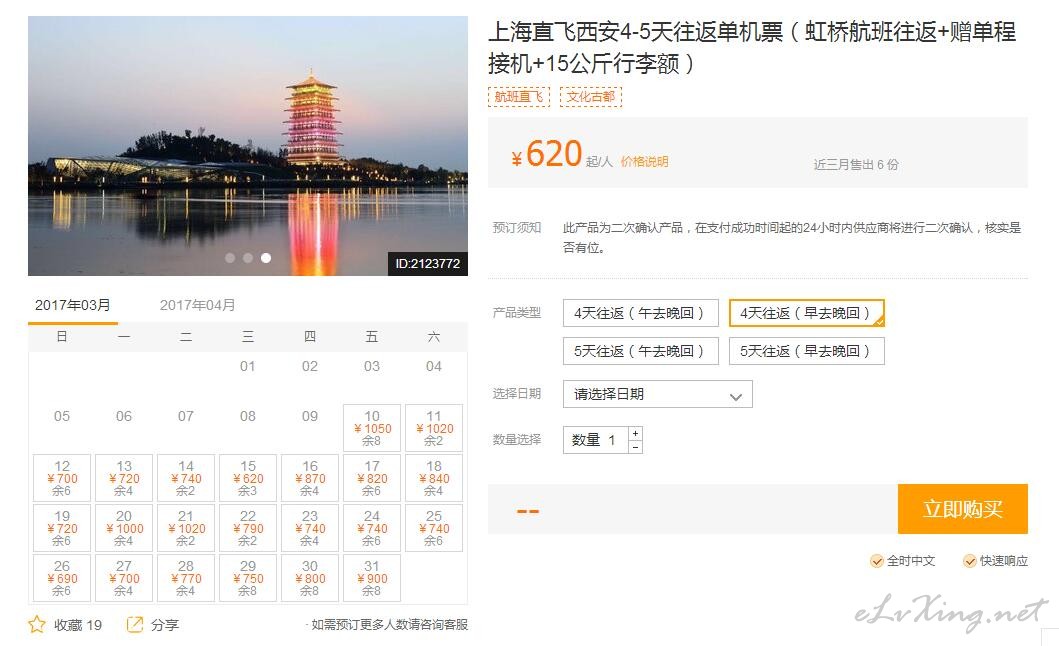Select March 10 priced ¥1050

[x=372, y=428]
